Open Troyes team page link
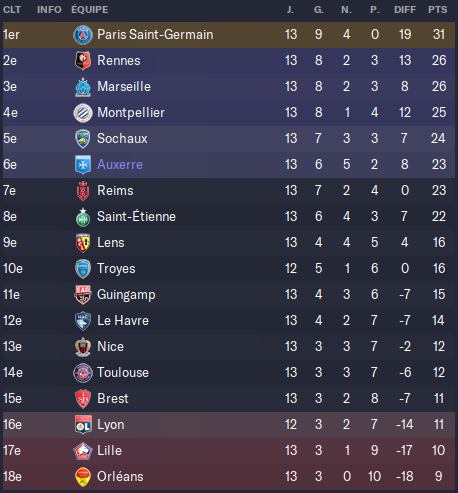The image size is (458, 493). (x=116, y=269)
